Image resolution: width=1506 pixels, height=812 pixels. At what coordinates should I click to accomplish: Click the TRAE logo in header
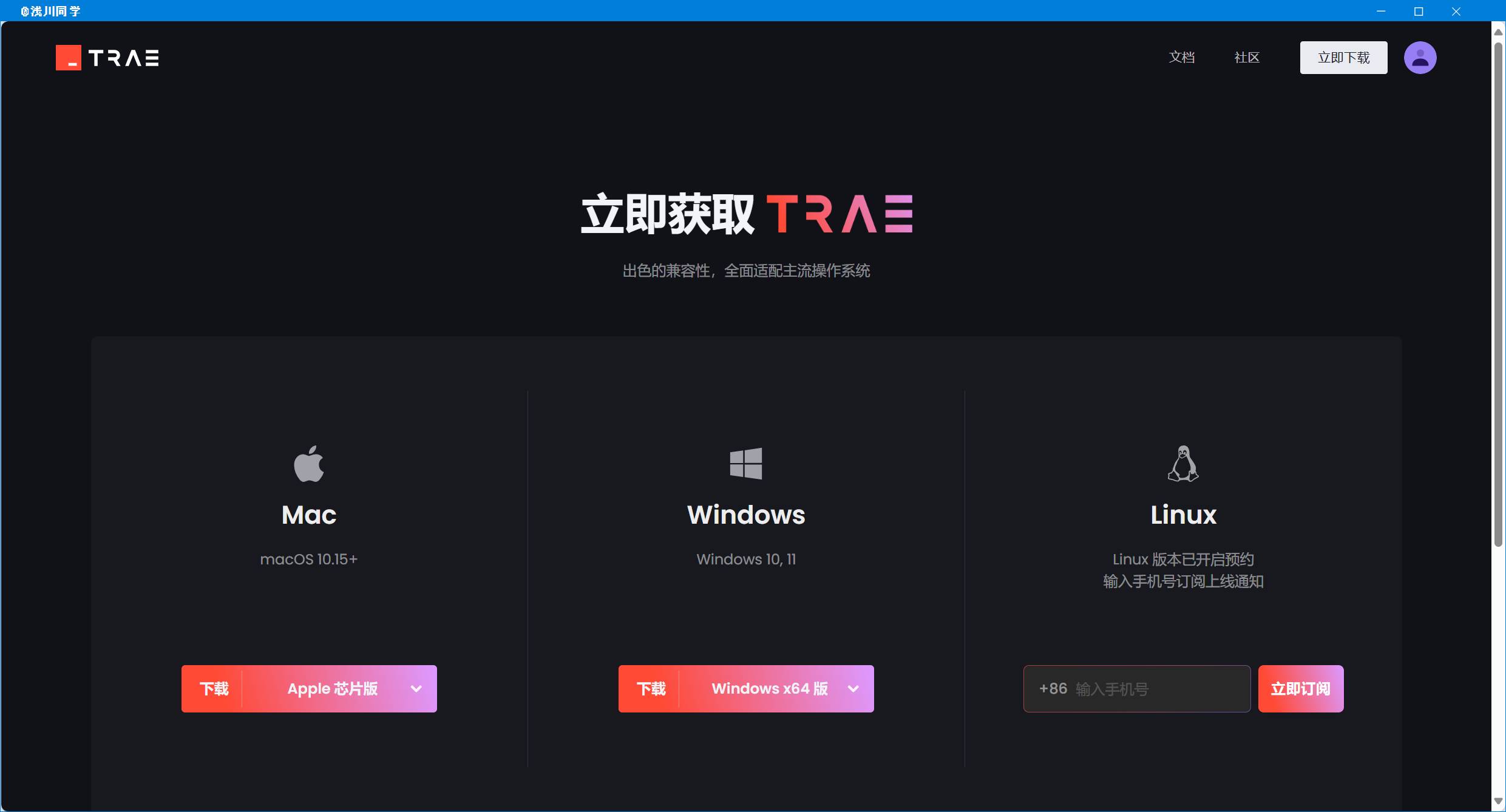coord(107,58)
